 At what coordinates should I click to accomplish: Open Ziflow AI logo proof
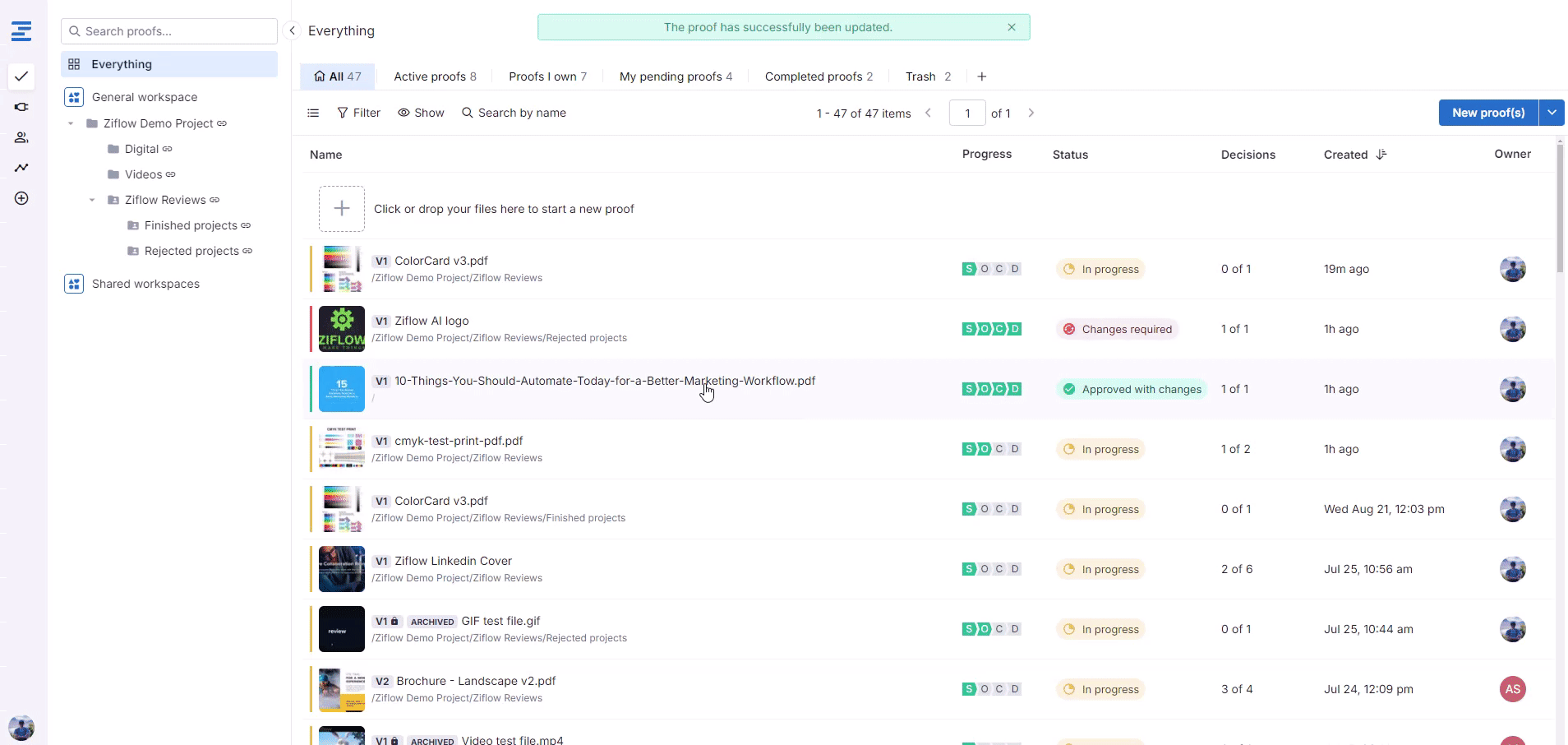(x=431, y=321)
